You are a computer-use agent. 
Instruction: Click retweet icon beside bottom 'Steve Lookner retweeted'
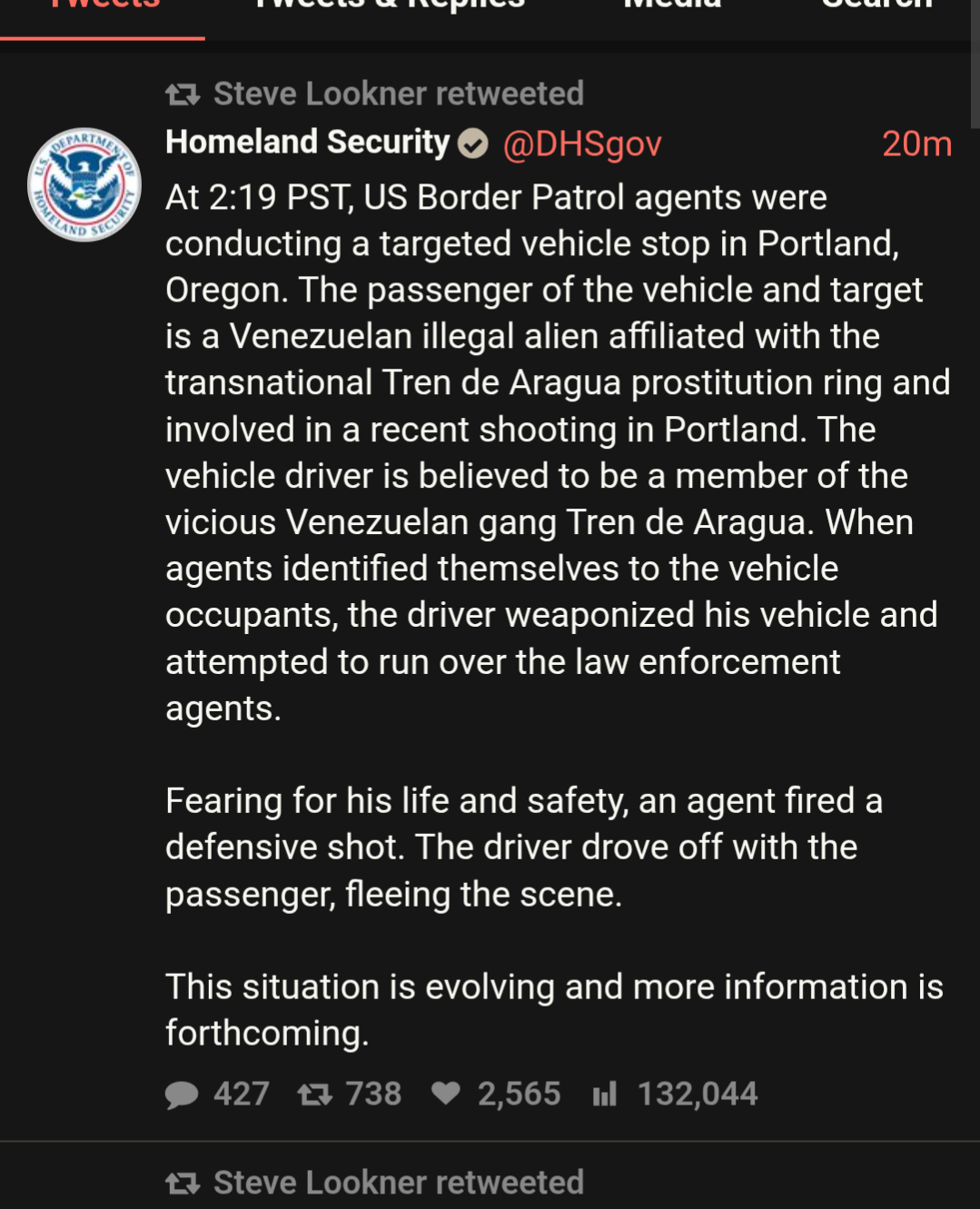tap(183, 1183)
